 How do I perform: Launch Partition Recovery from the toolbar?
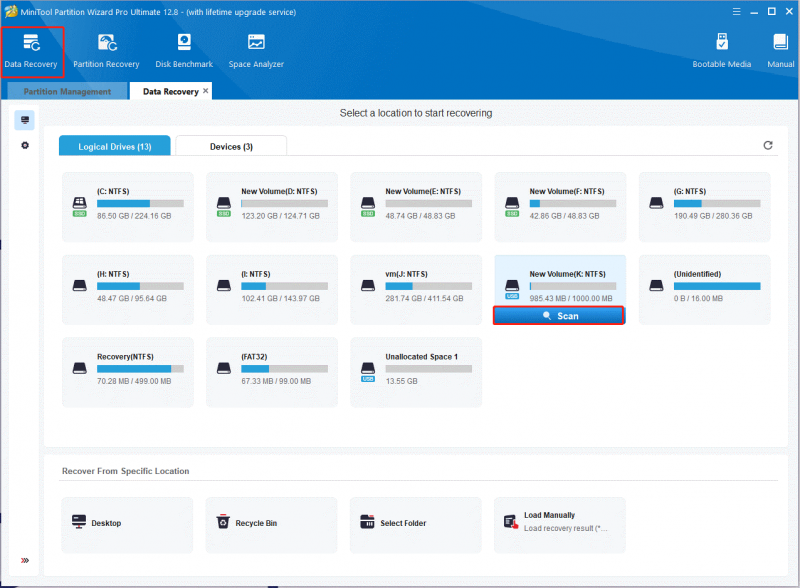[106, 51]
